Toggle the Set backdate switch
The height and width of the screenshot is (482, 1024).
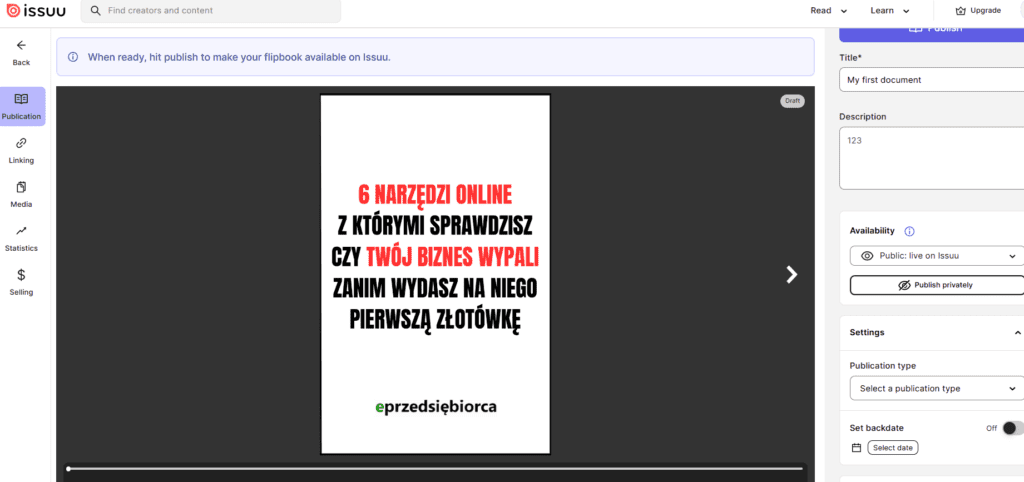[1011, 428]
